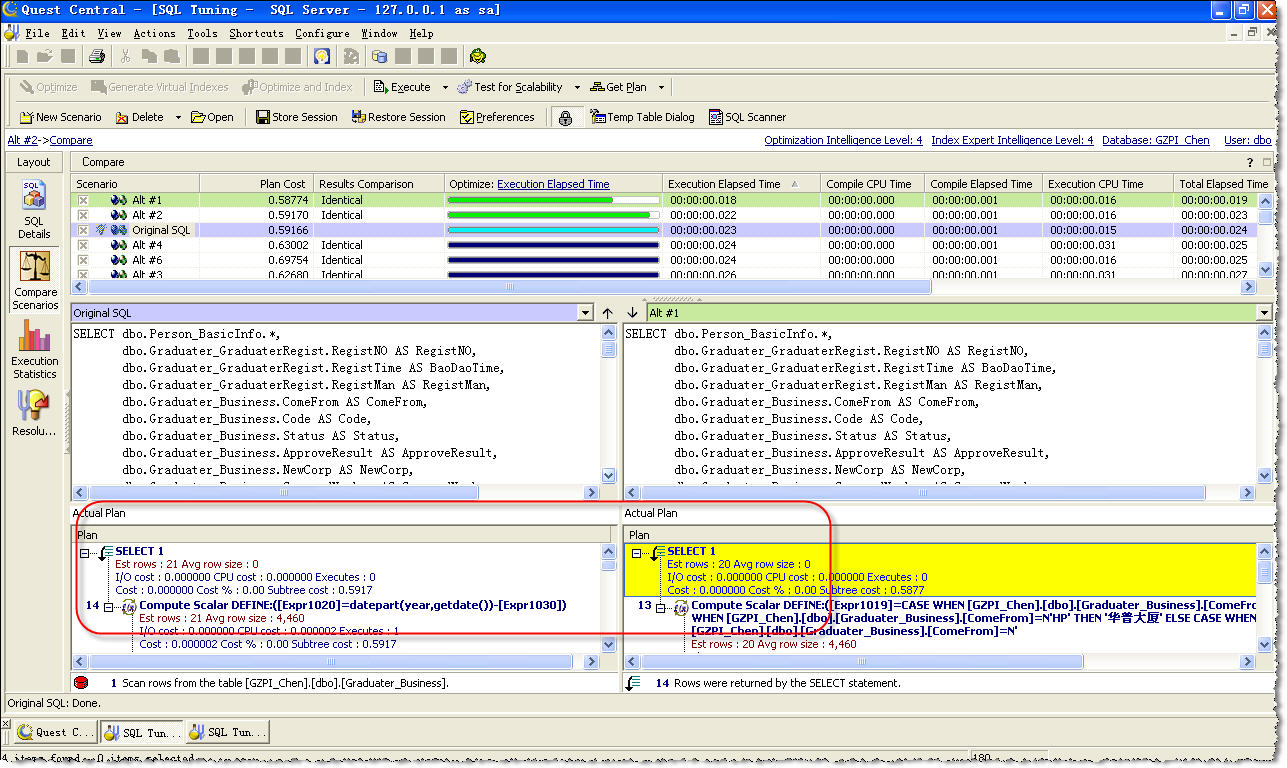
Task: Toggle the checkbox for Alt #2 scenario
Action: pyautogui.click(x=83, y=215)
